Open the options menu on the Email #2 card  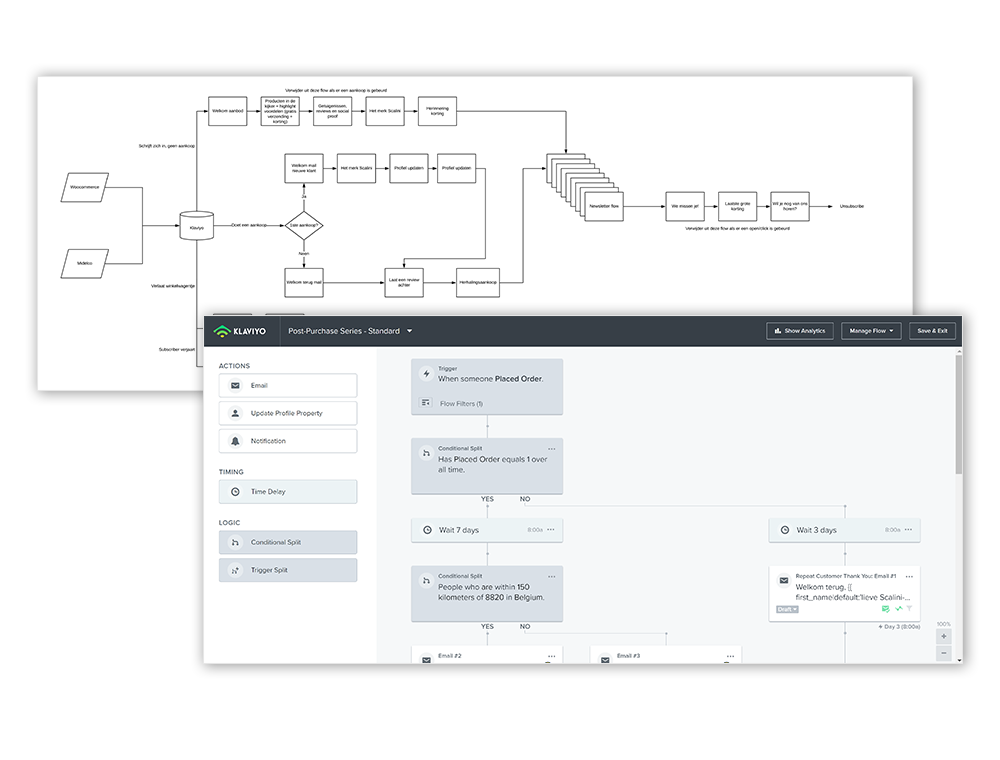point(552,656)
